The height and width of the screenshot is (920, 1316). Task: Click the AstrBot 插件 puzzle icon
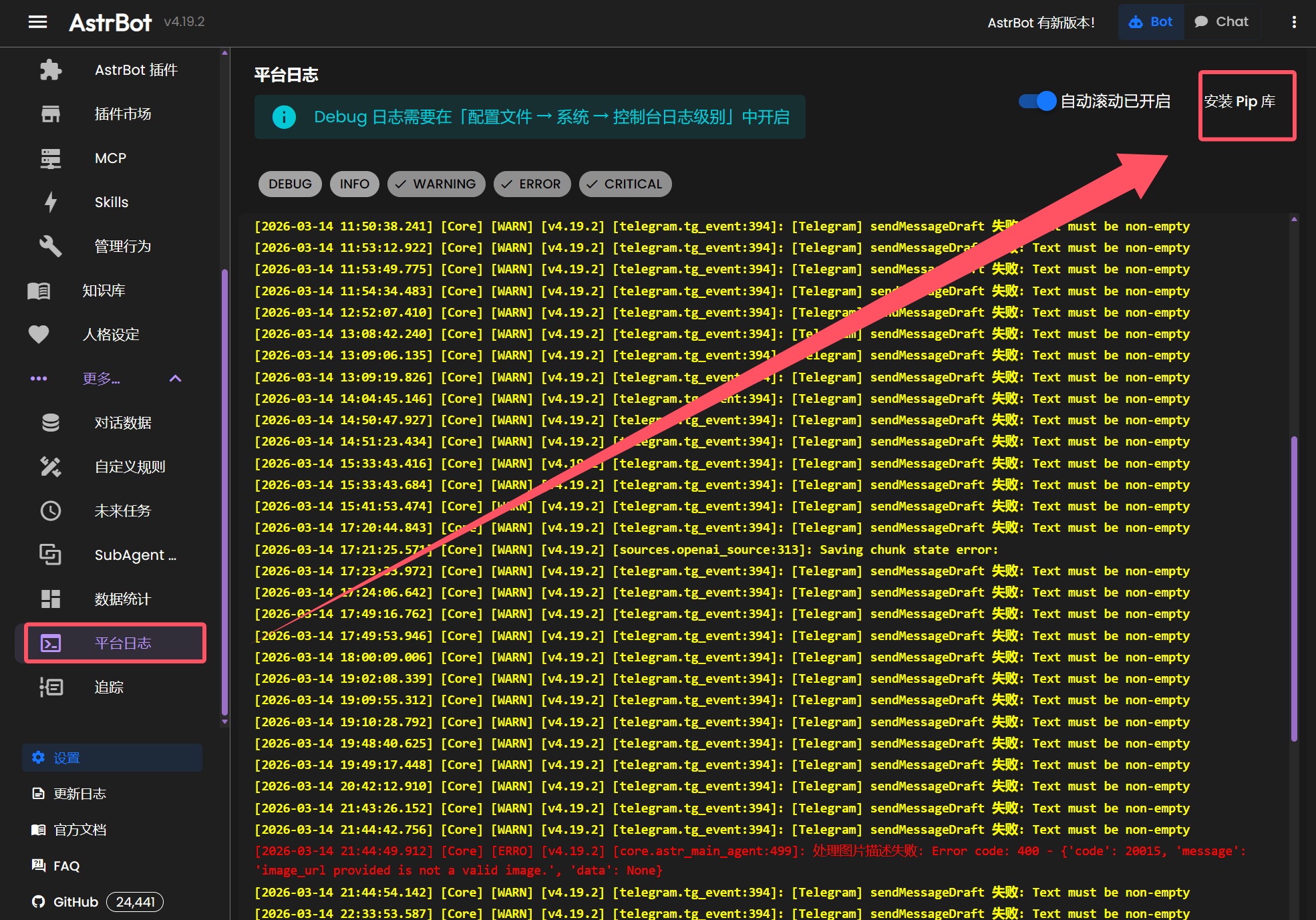tap(51, 70)
